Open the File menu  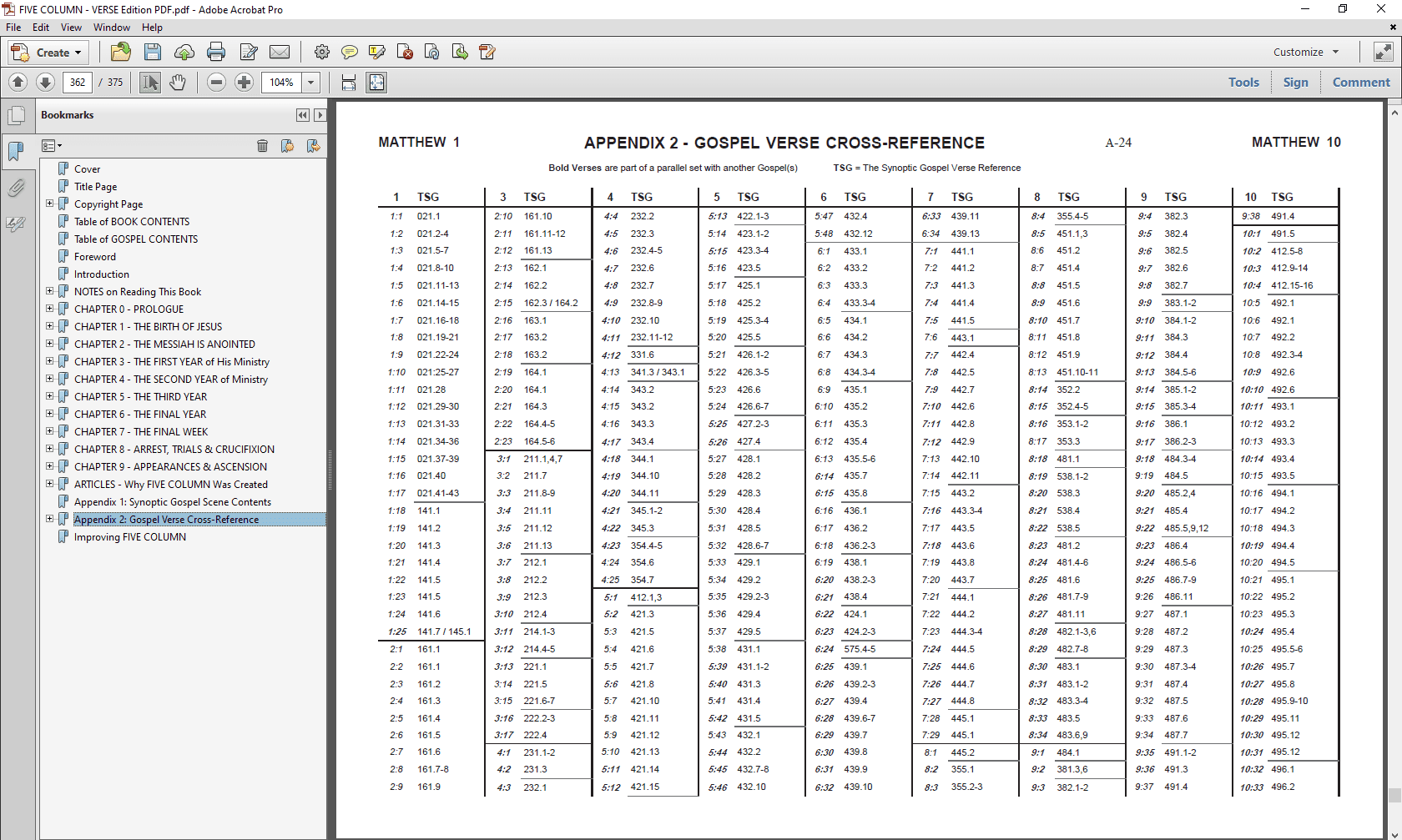tap(13, 28)
